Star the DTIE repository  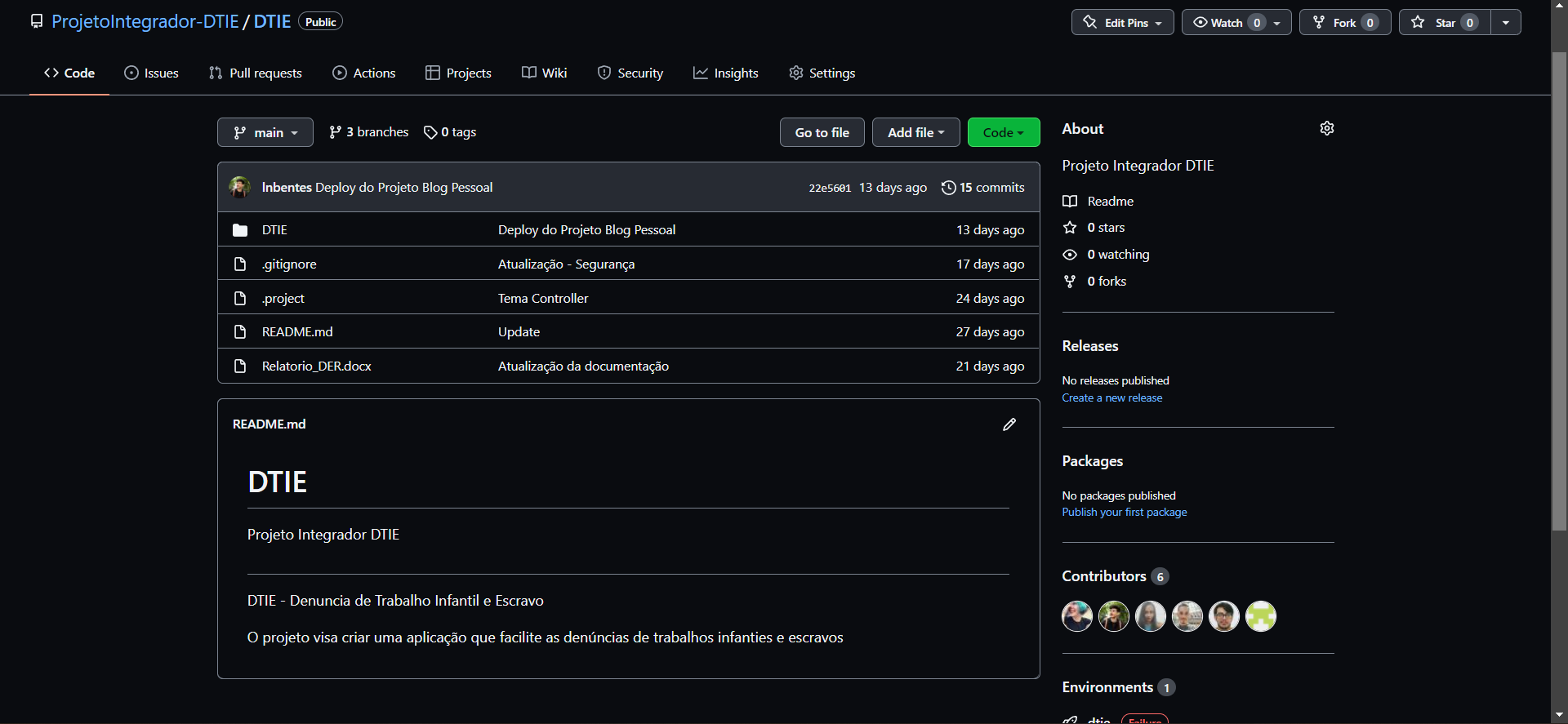(1445, 22)
